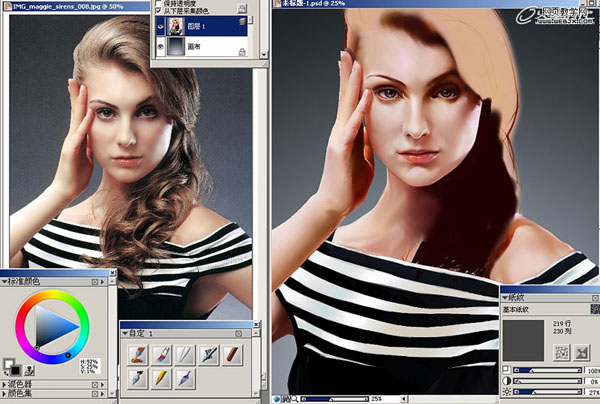Click the paper scale icon beside first slider
Viewport: 600px width, 404px height.
(506, 370)
